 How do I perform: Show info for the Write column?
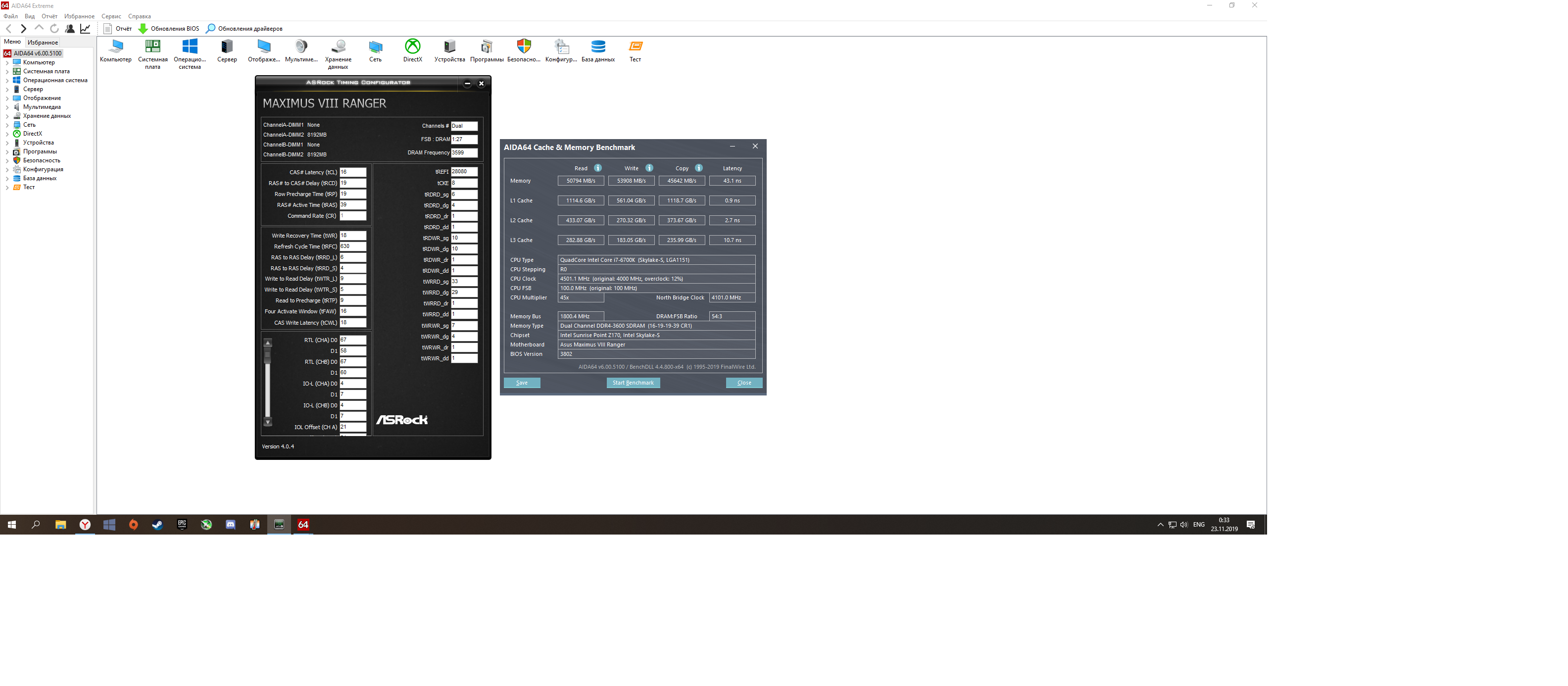(649, 168)
